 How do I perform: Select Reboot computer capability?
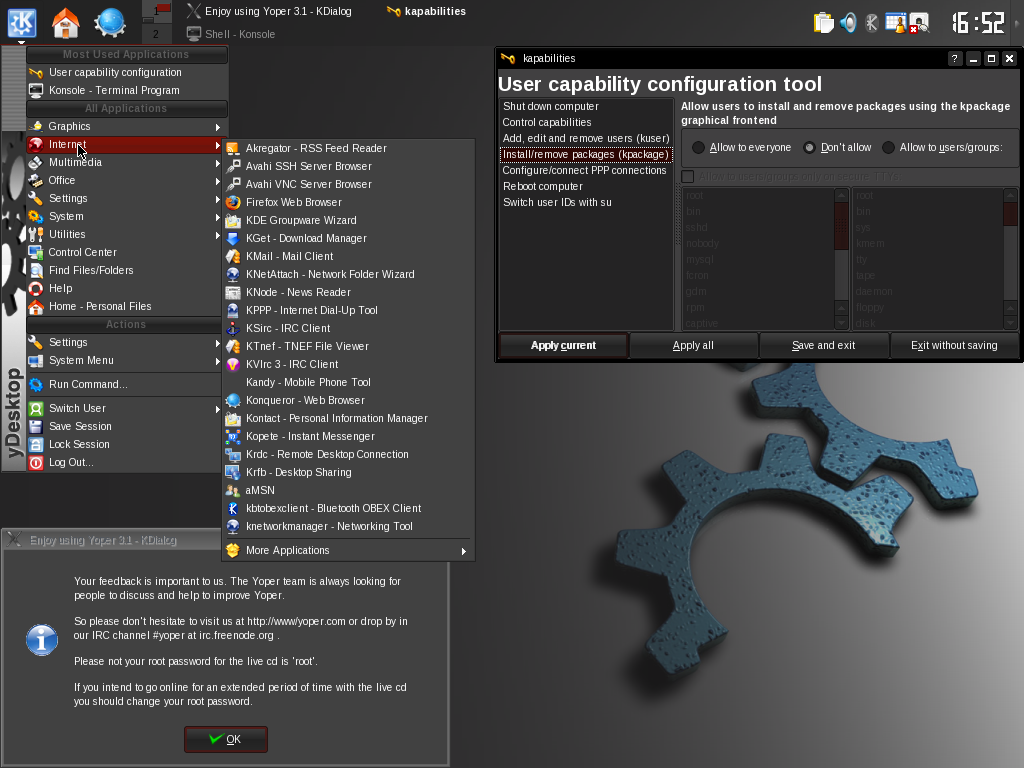(x=586, y=186)
